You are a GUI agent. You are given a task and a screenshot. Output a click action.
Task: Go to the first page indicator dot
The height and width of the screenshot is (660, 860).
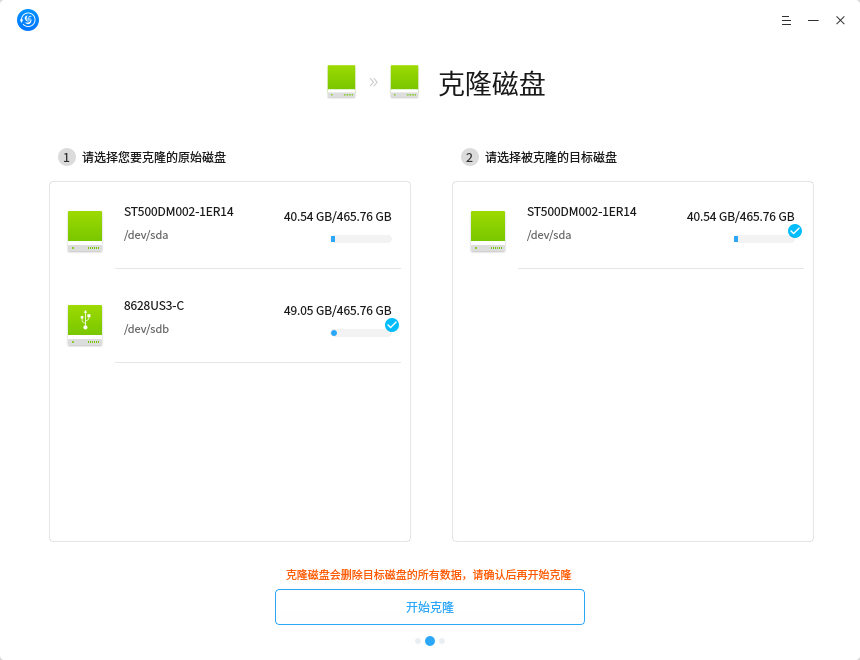click(418, 641)
